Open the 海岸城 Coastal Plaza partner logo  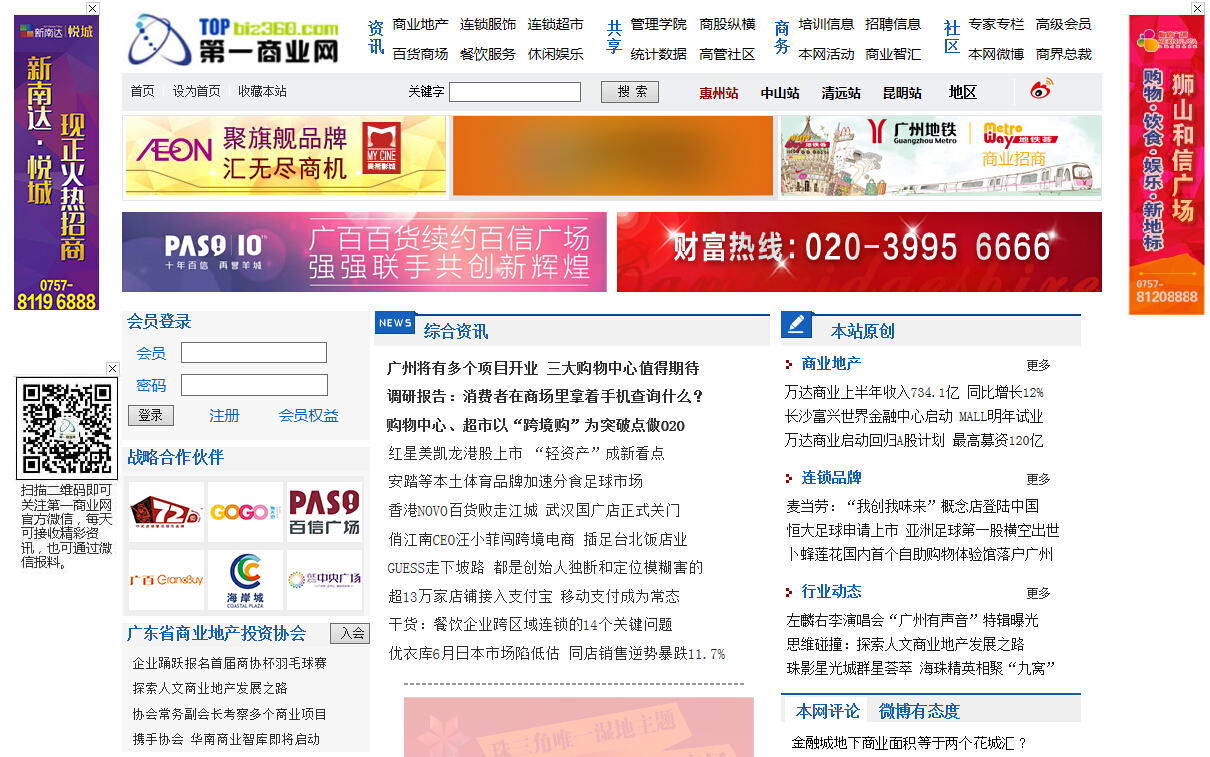(x=245, y=580)
